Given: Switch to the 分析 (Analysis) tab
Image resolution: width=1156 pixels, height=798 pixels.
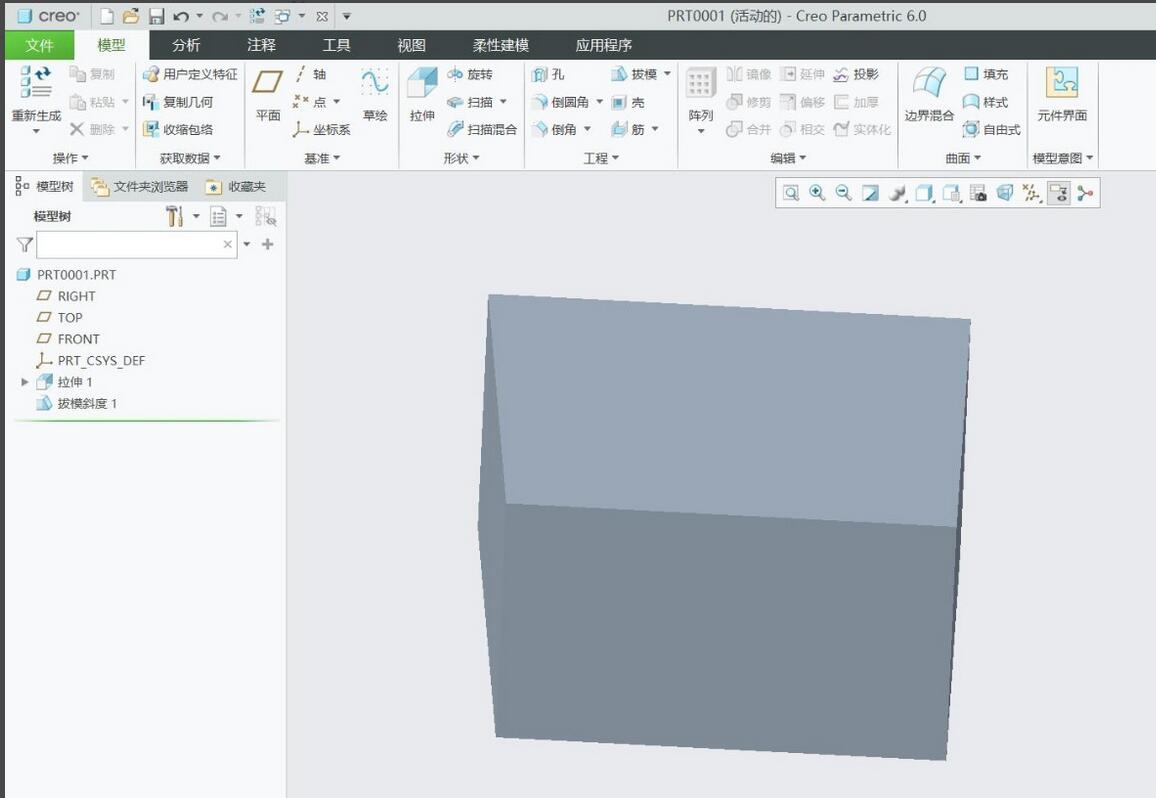Looking at the screenshot, I should point(186,45).
